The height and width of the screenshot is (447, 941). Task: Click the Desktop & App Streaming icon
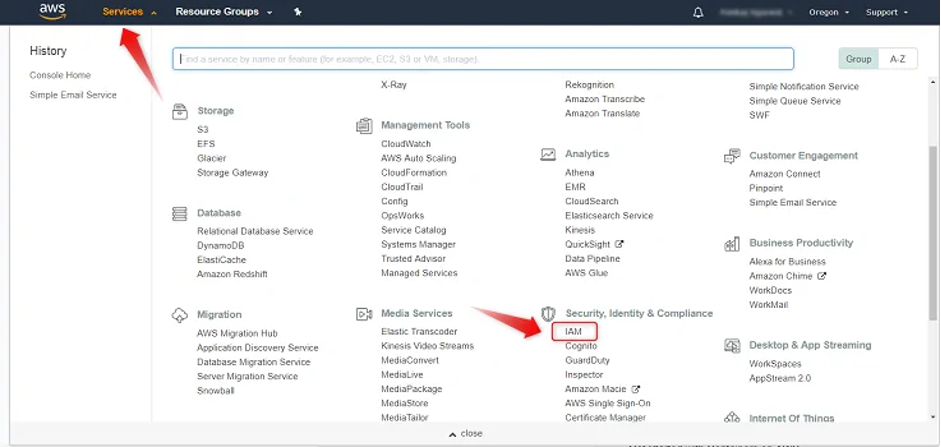click(x=732, y=346)
